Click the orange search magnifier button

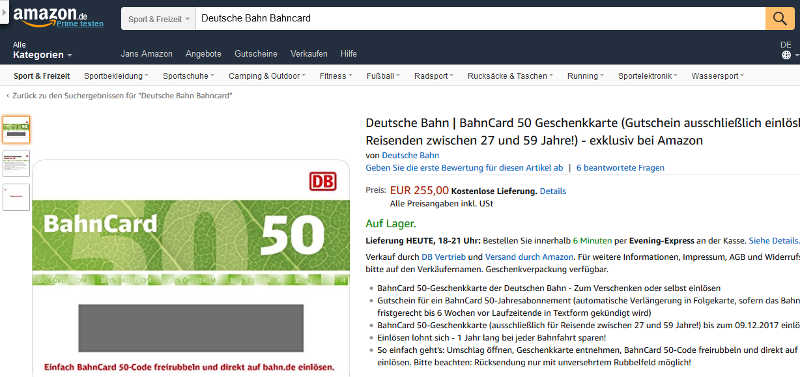pos(780,19)
